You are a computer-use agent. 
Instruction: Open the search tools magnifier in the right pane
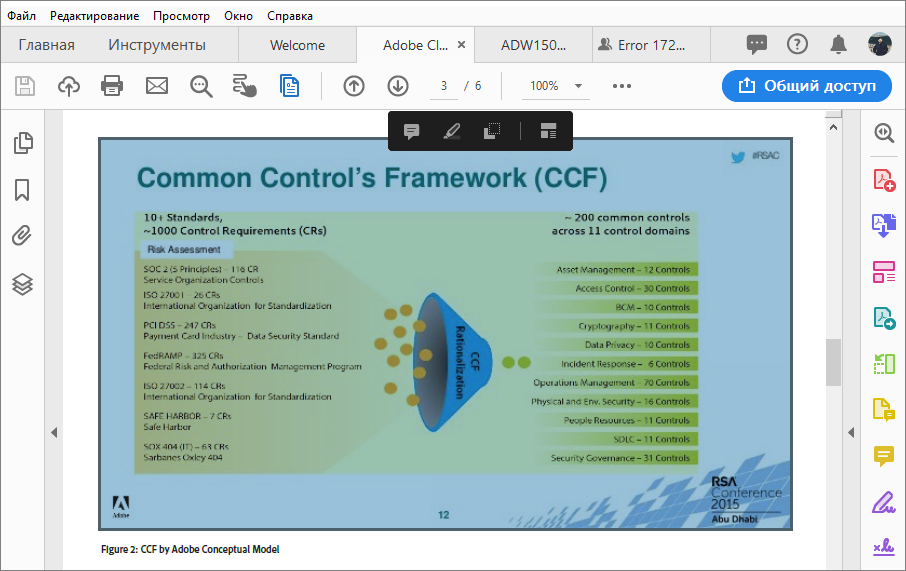click(884, 133)
